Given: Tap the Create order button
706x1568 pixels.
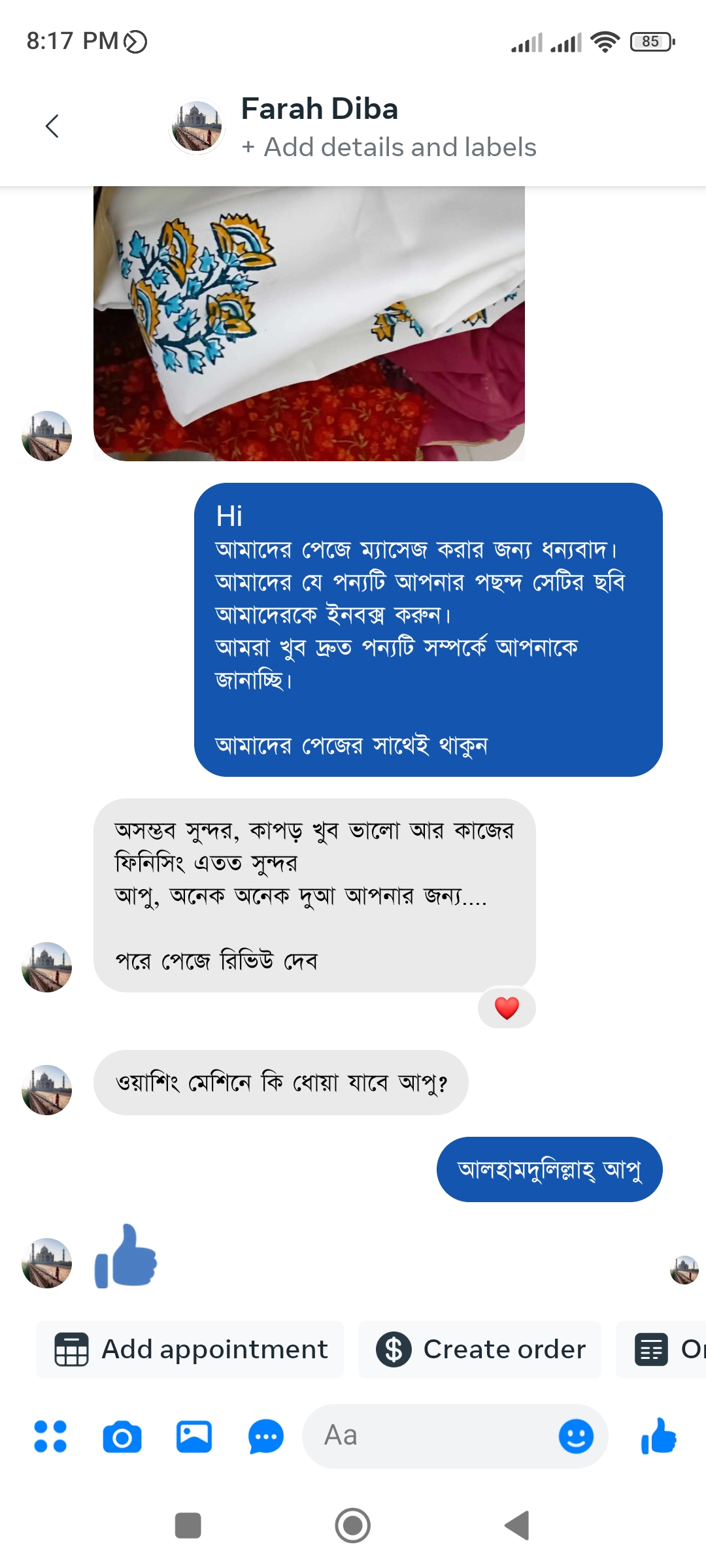Looking at the screenshot, I should click(x=480, y=1349).
